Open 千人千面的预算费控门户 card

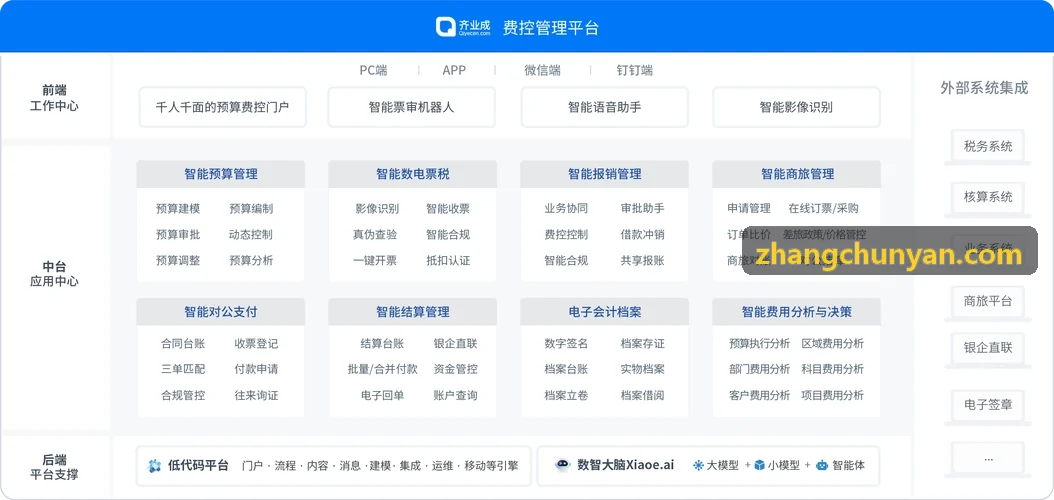point(222,107)
